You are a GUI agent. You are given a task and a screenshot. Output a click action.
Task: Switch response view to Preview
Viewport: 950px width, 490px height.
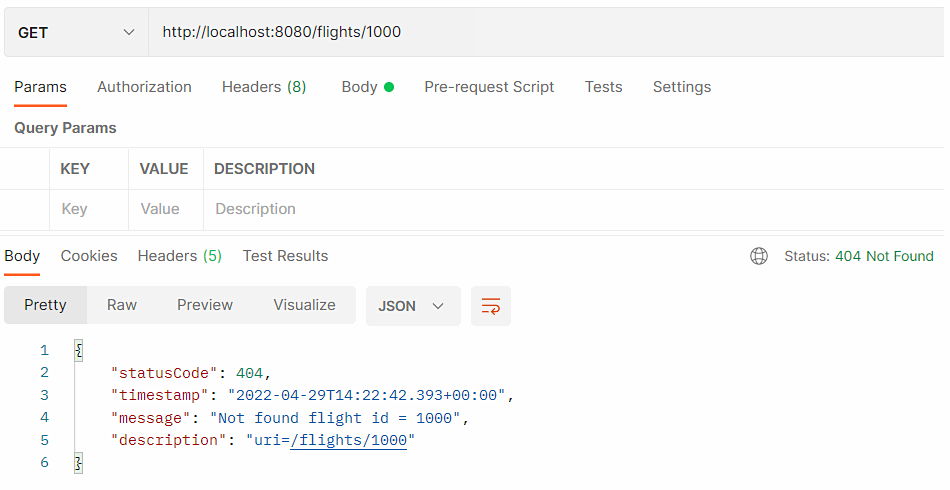coord(205,305)
